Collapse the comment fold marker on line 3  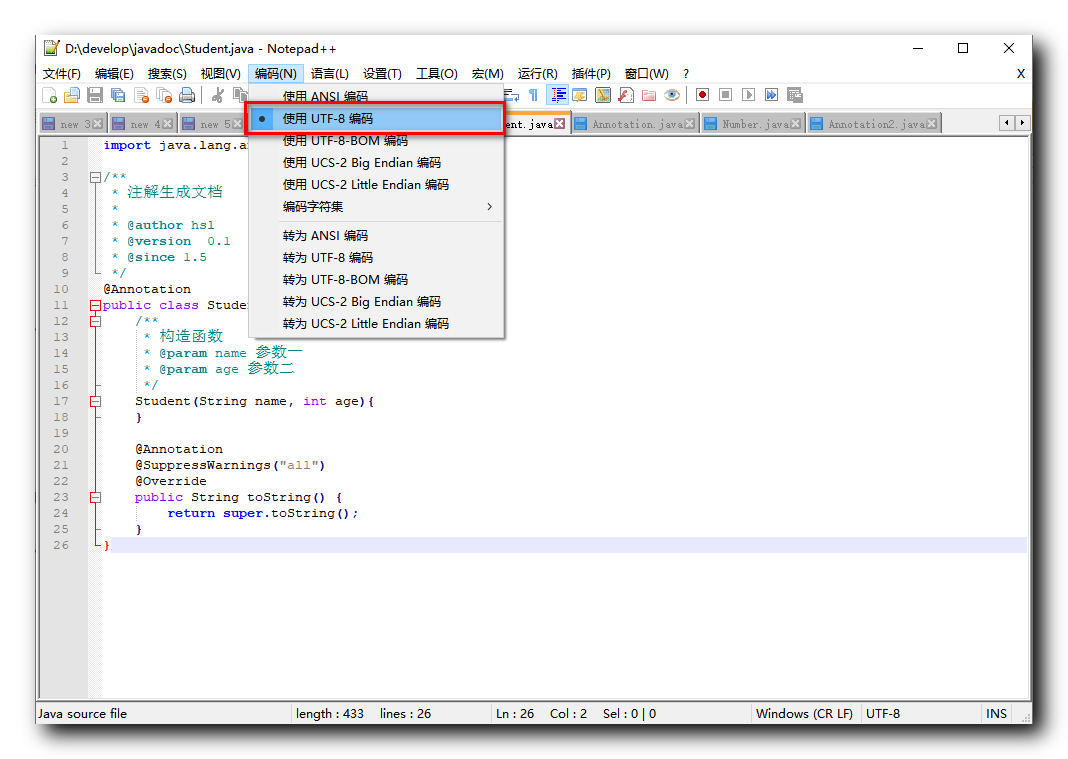[95, 177]
